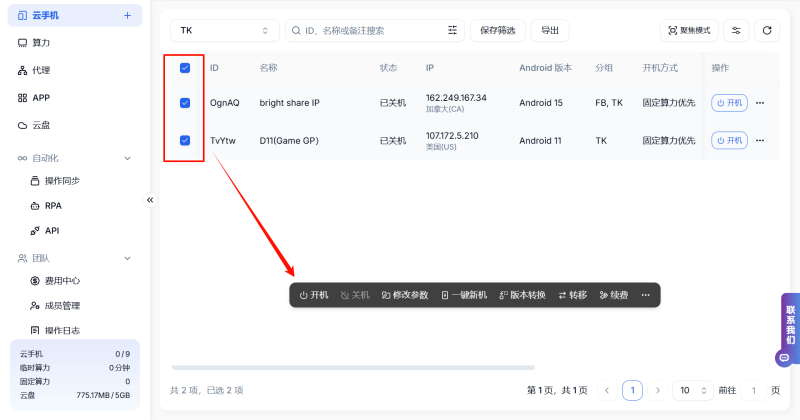Open the TK group dropdown
This screenshot has width=800, height=420.
[224, 31]
